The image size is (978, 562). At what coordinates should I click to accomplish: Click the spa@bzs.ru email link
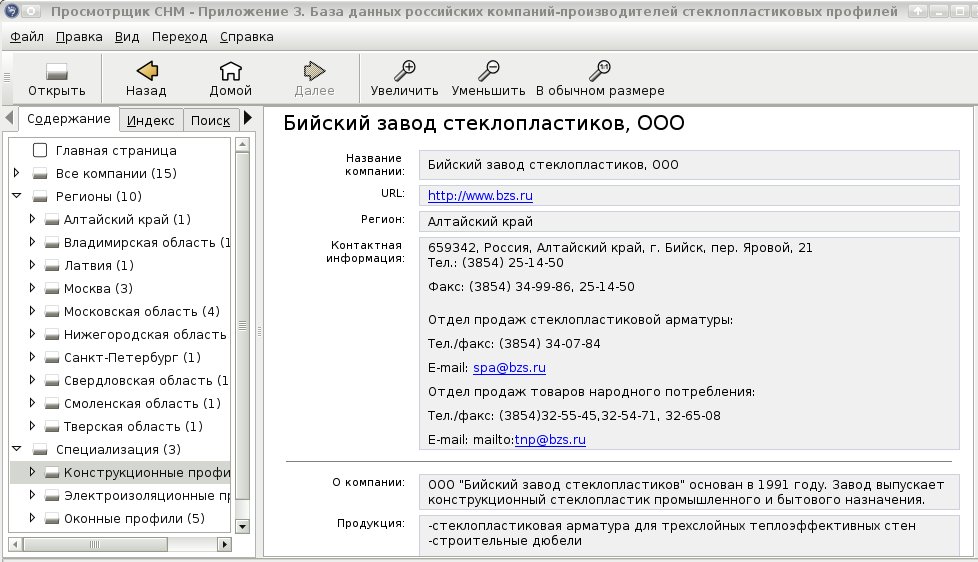pyautogui.click(x=510, y=368)
